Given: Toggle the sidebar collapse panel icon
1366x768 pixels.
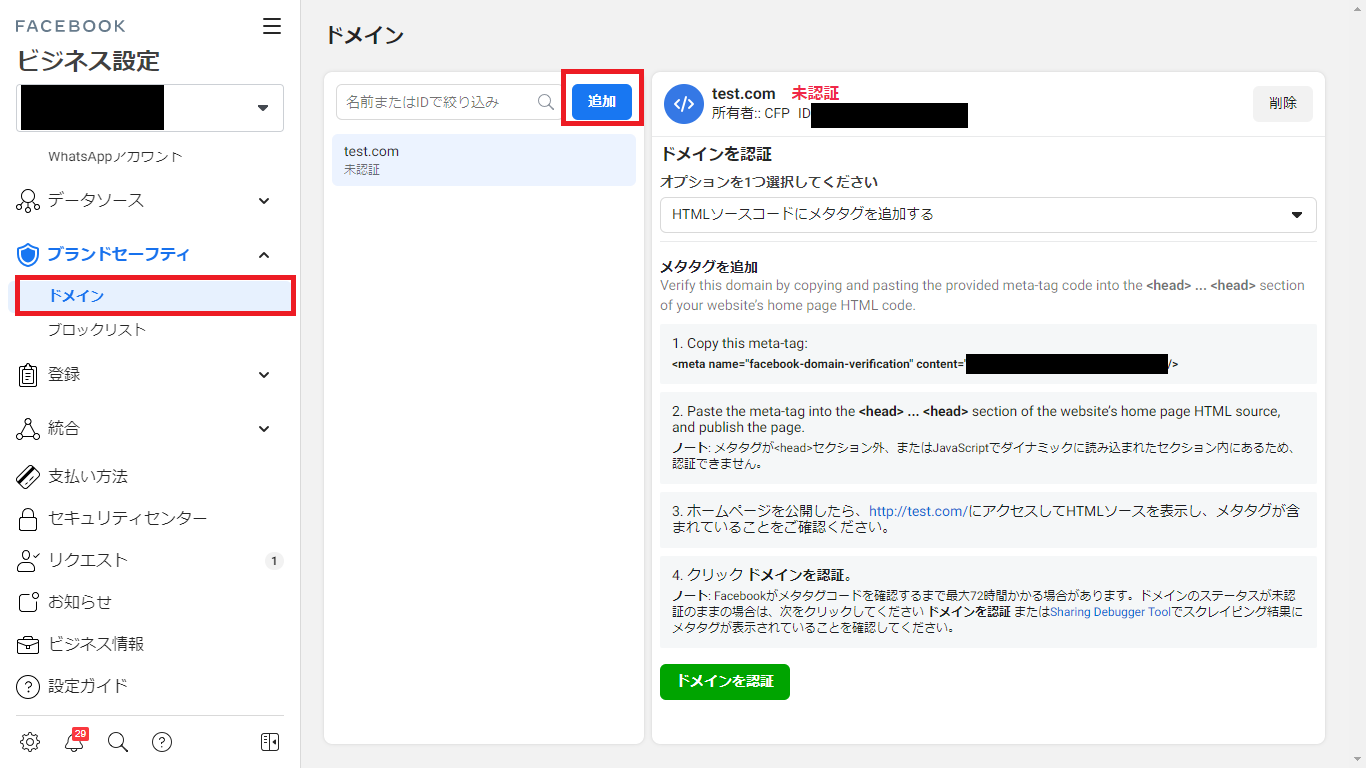Looking at the screenshot, I should (270, 742).
